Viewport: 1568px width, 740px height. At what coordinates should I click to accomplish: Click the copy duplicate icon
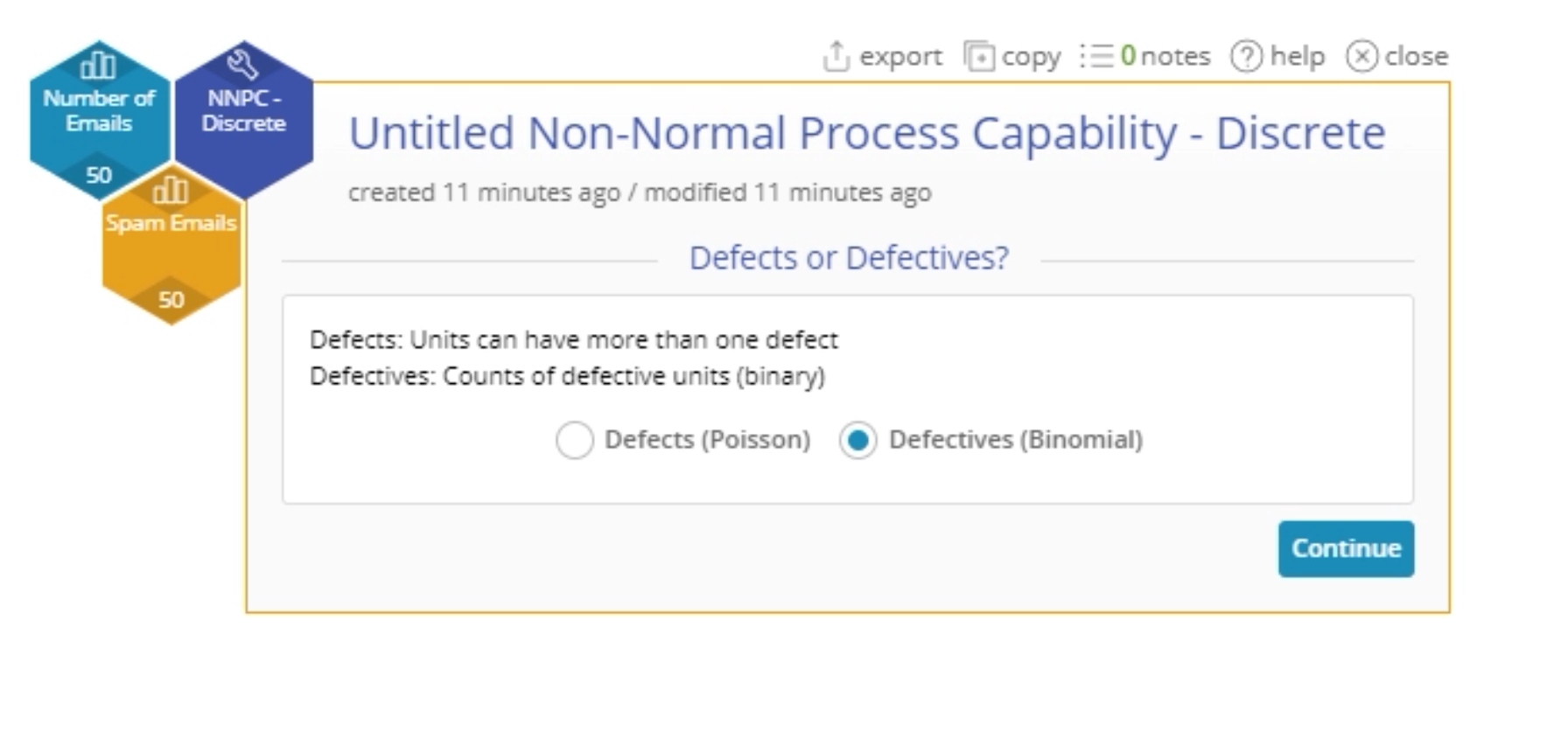(978, 56)
